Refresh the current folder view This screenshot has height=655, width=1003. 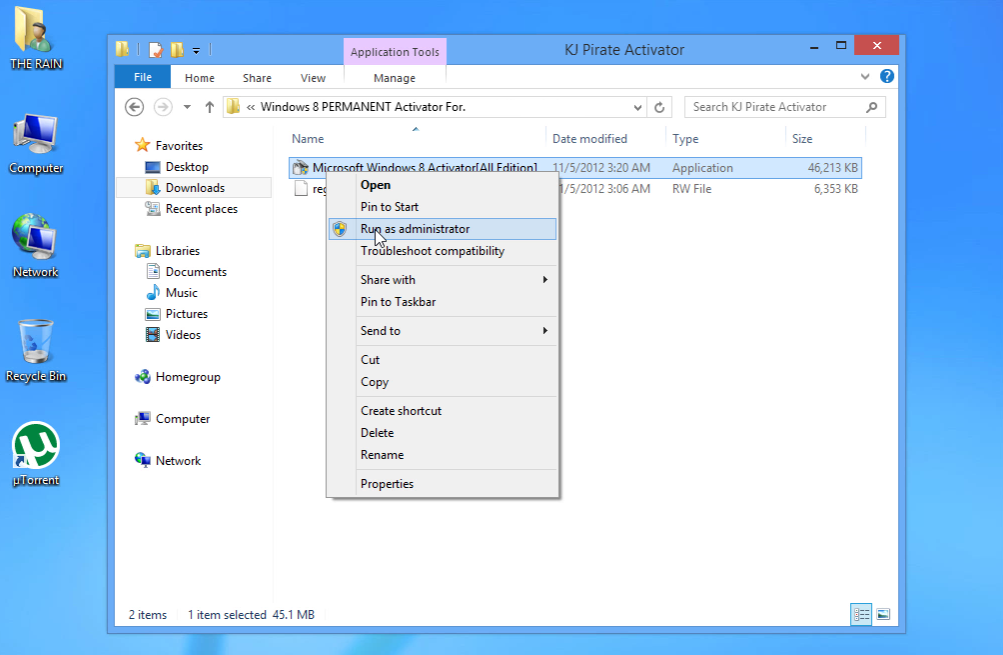click(659, 107)
